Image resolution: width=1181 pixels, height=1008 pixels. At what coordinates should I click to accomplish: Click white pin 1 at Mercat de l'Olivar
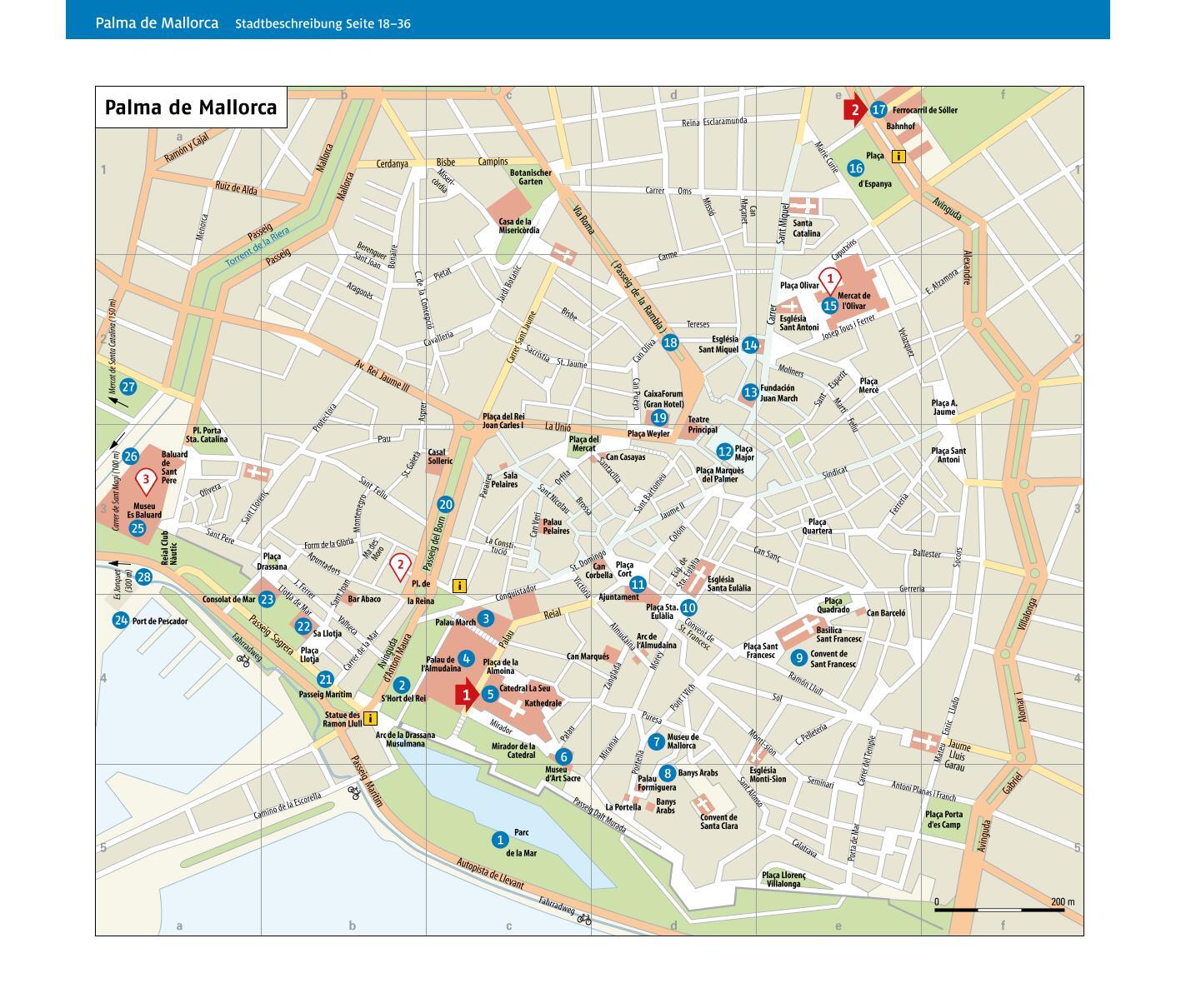point(828,279)
